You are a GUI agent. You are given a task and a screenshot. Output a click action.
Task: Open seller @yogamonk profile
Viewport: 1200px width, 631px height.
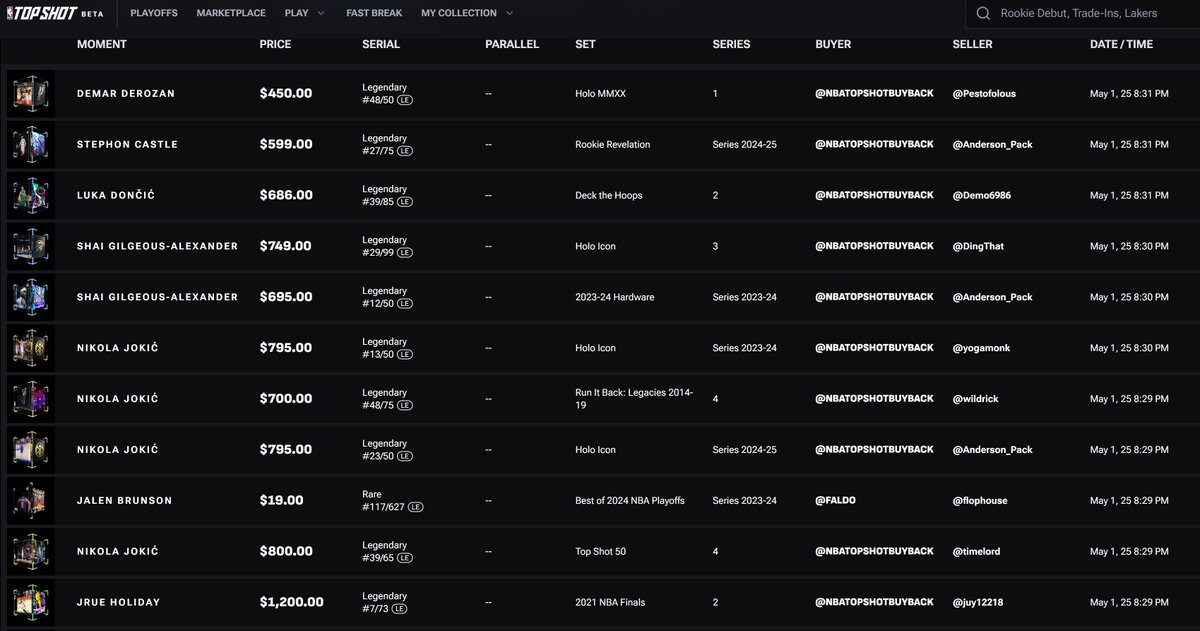tap(981, 348)
